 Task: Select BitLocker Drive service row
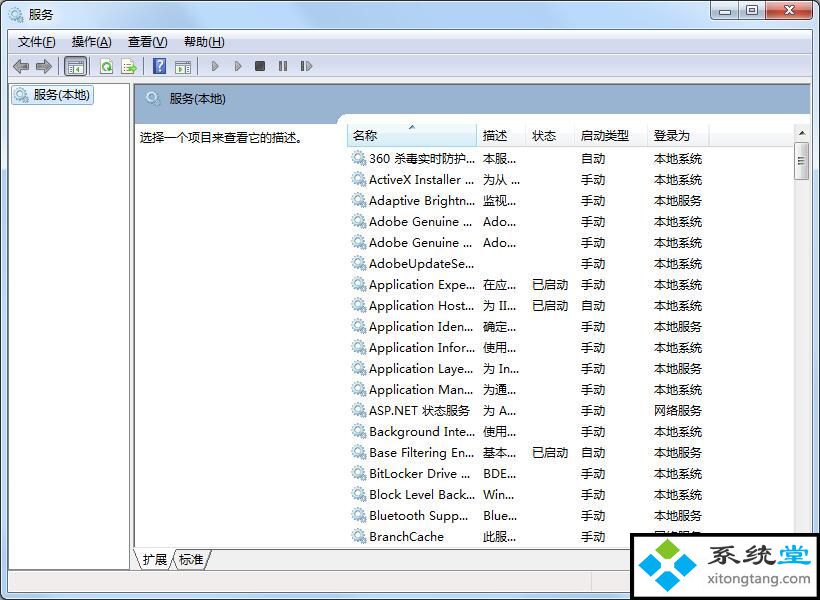tap(527, 473)
